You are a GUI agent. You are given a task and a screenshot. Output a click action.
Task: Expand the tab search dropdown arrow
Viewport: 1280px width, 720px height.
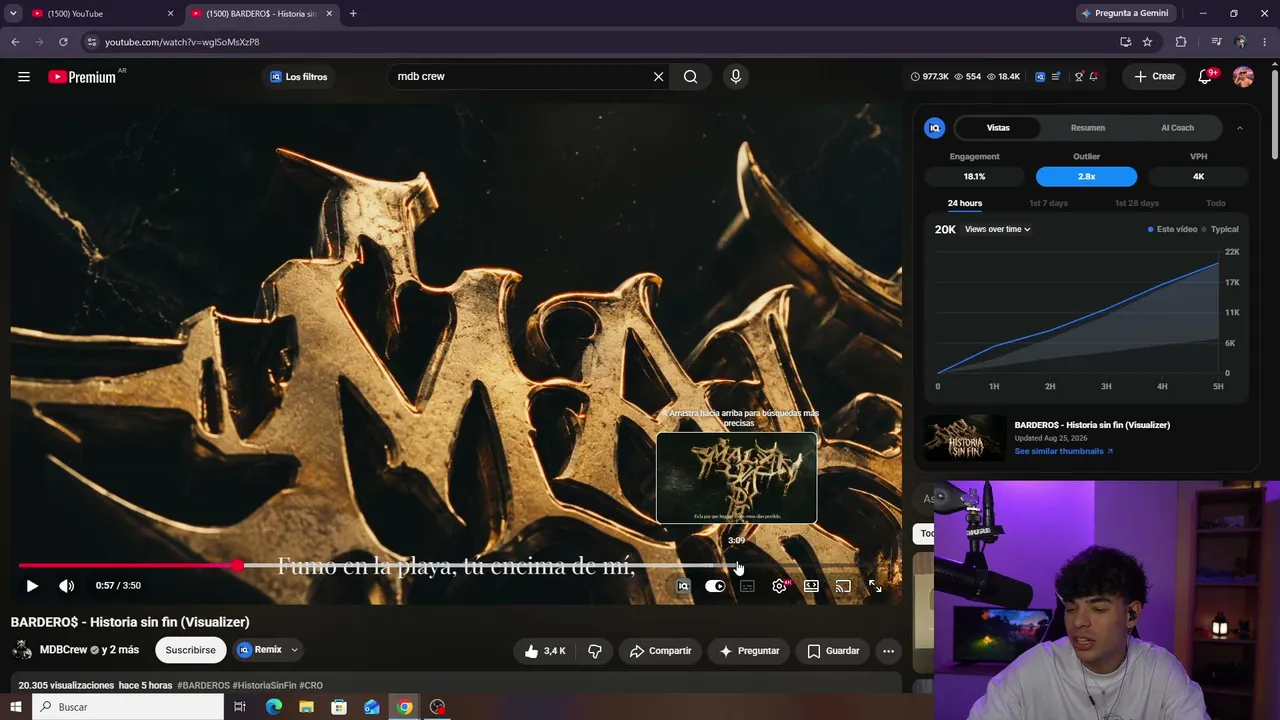12,14
